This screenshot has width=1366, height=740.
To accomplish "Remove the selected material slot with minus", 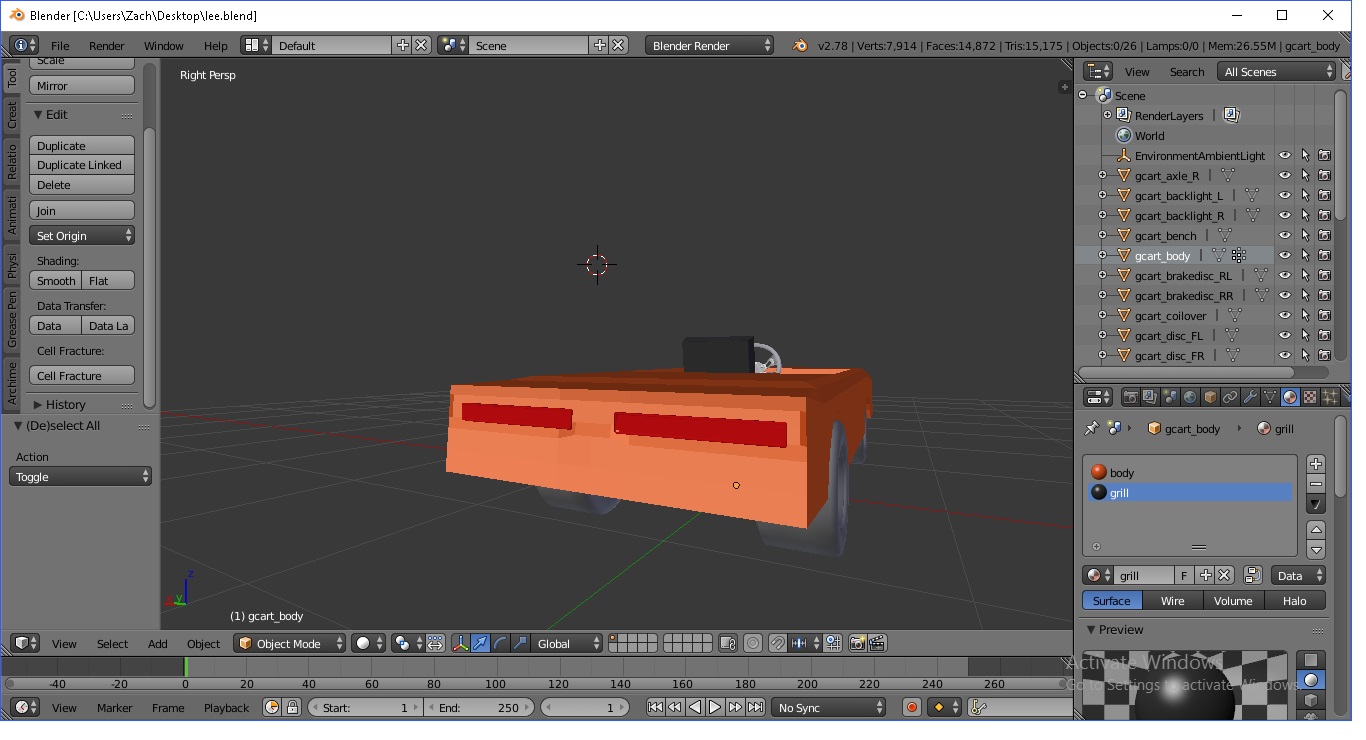I will tap(1316, 484).
